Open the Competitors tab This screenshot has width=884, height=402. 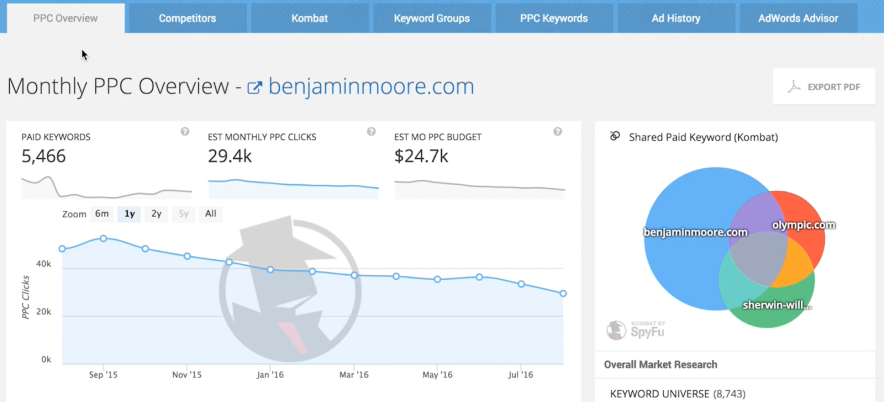point(188,18)
